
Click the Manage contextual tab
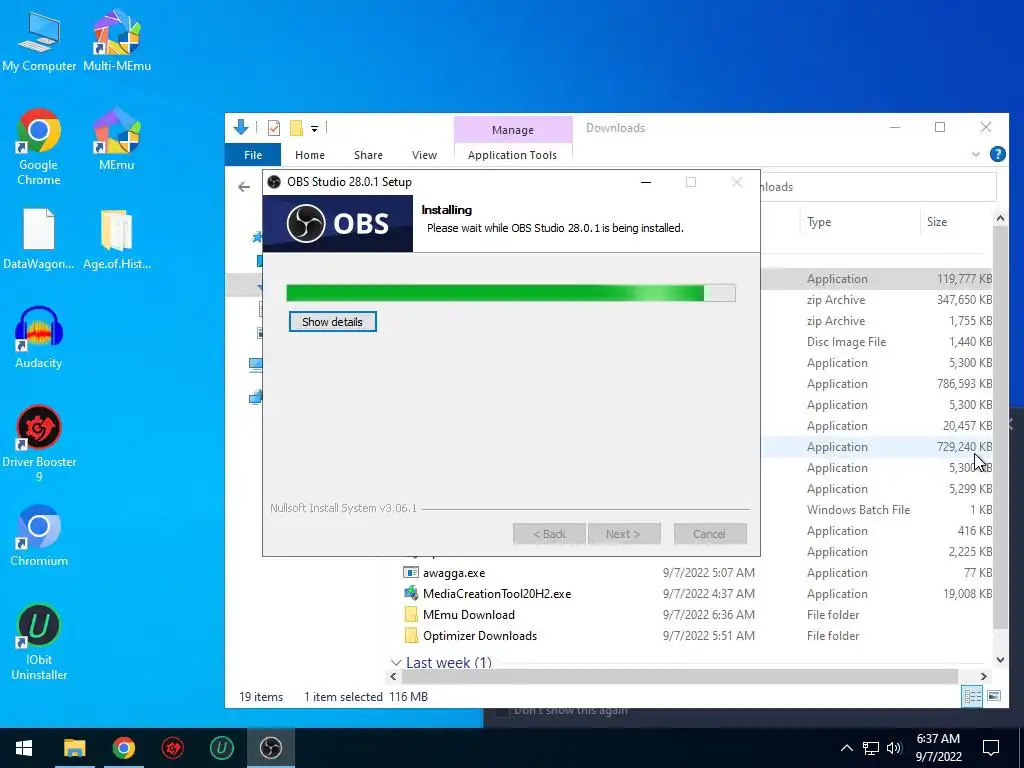(513, 130)
